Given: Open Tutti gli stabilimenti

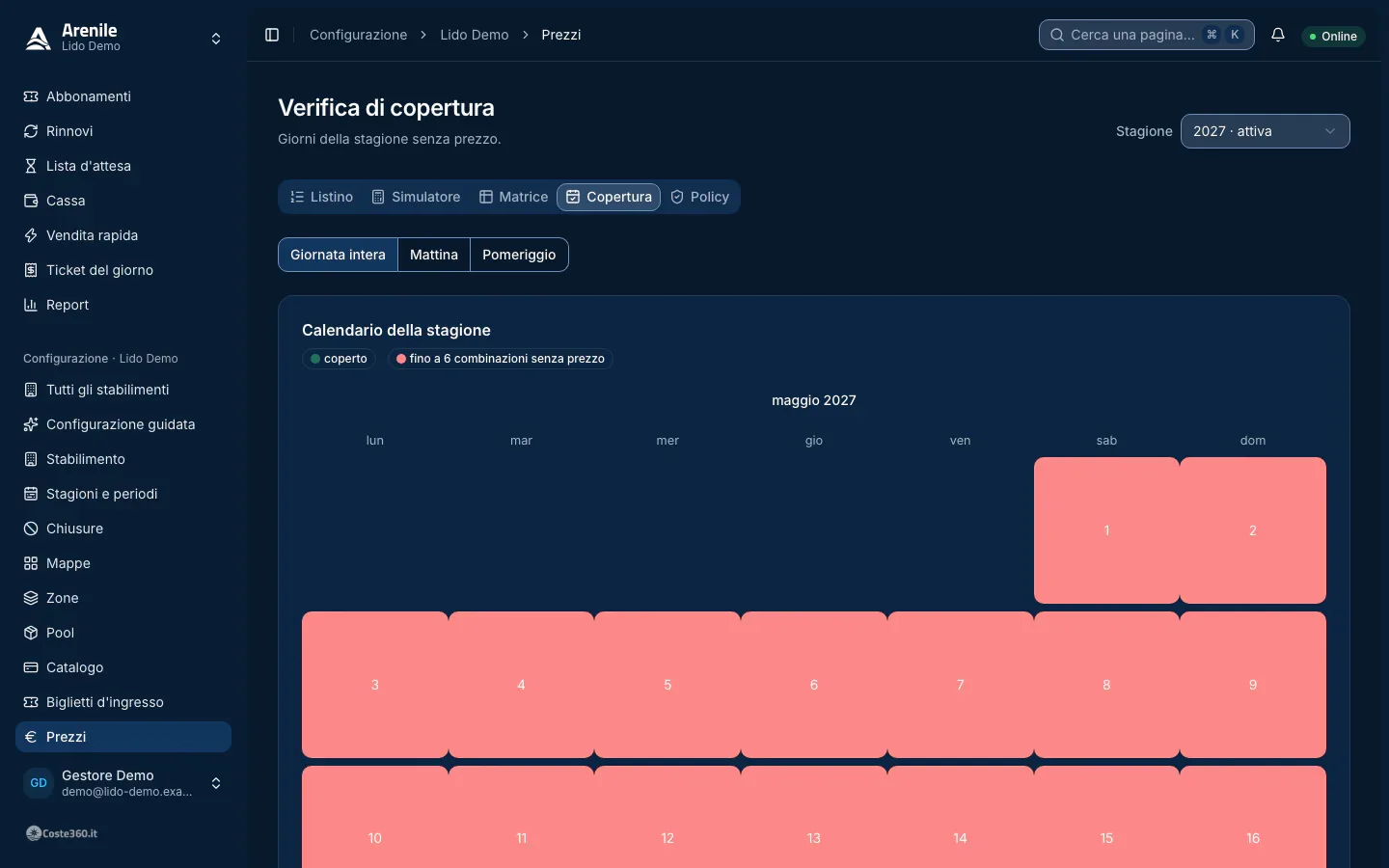Looking at the screenshot, I should point(123,390).
